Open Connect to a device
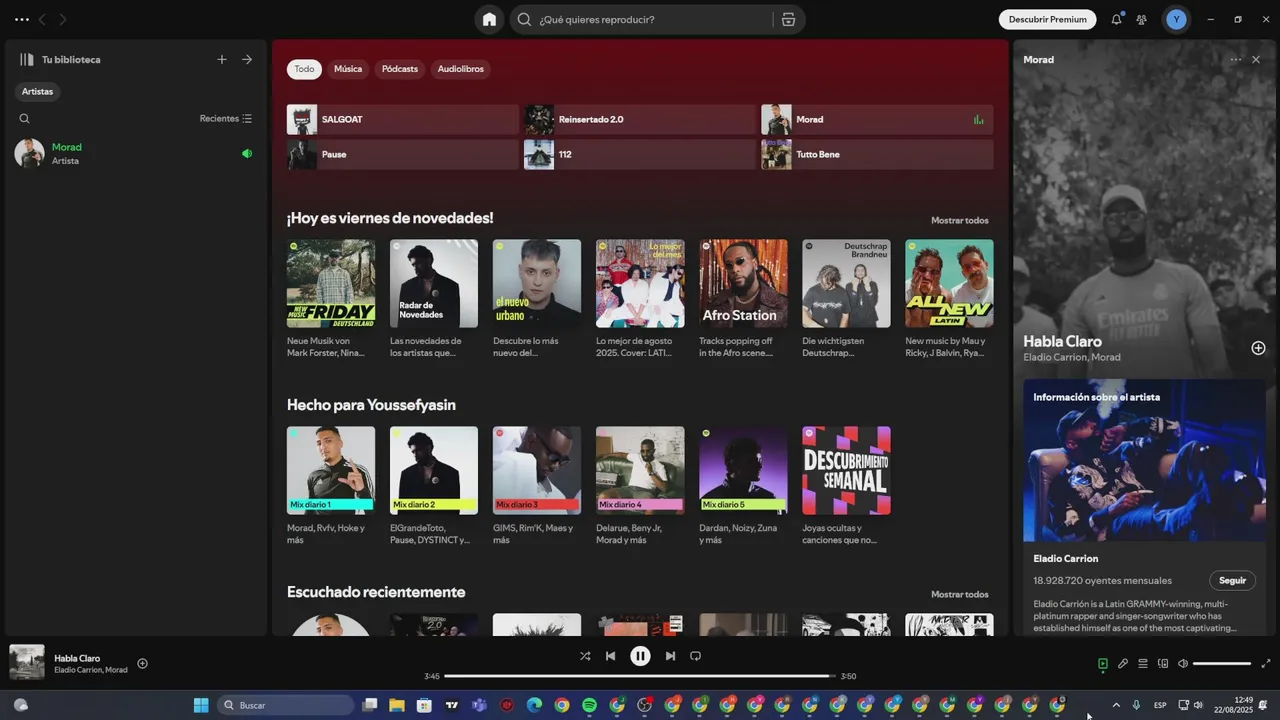1280x720 pixels. click(1163, 663)
